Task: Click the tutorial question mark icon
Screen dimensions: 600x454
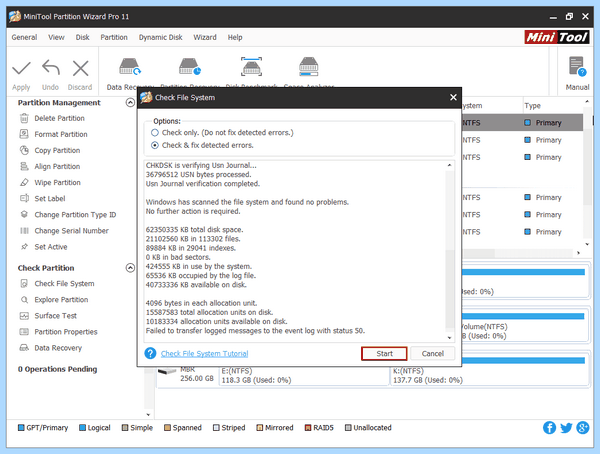Action: [x=150, y=353]
